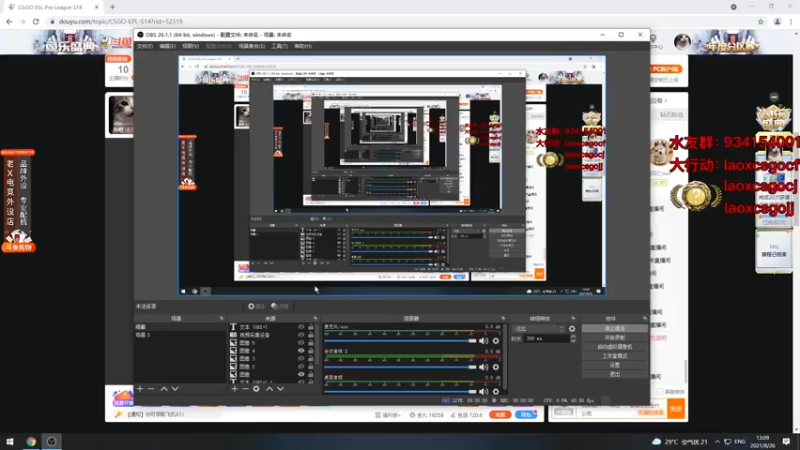Decrease transition duration with down arrow
Screen dimensions: 800x450
573,341
